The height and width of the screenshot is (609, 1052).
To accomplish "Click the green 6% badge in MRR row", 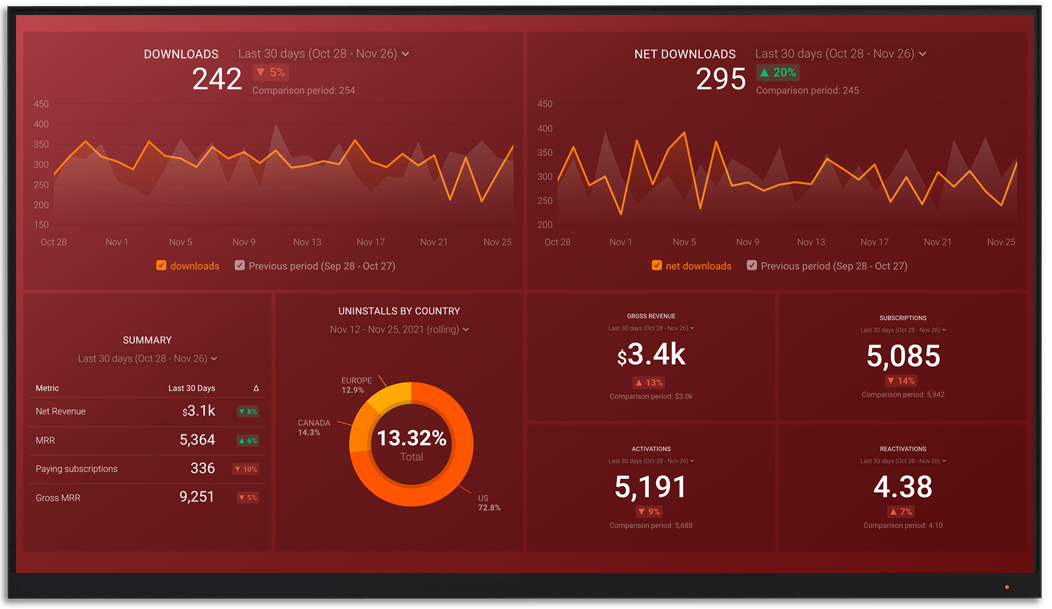I will 247,440.
